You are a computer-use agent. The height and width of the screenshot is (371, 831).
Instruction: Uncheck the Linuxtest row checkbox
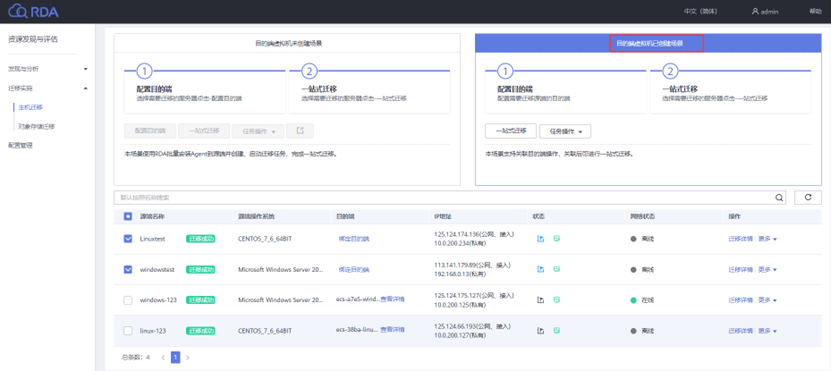pos(128,239)
